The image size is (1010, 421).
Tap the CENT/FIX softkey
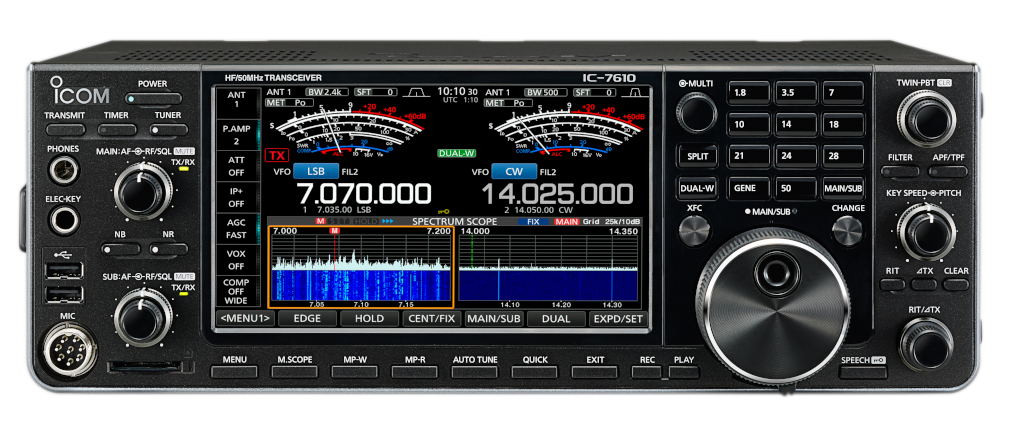click(432, 318)
